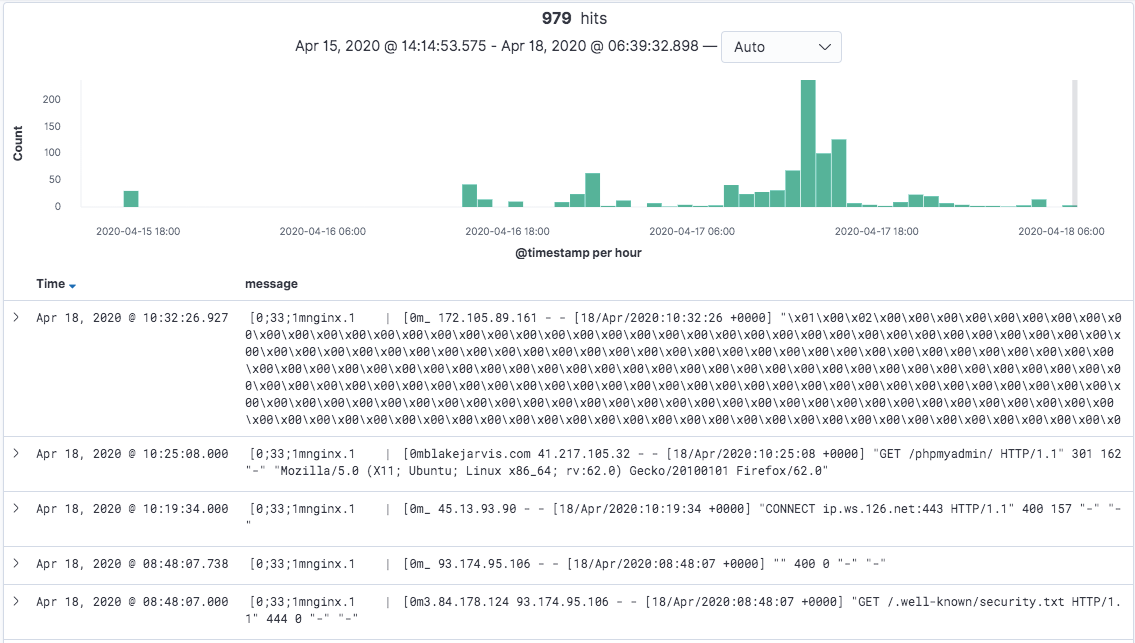Expand the 10:19:34.000 CONNECT log row
Image resolution: width=1135 pixels, height=643 pixels.
(16, 508)
